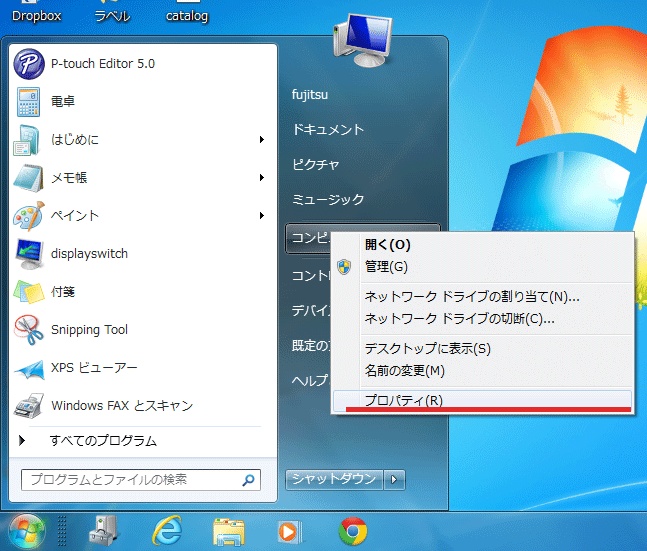Viewport: 647px width, 551px height.
Task: Click プログラムとファイルの検索 search box
Action: pyautogui.click(x=141, y=480)
